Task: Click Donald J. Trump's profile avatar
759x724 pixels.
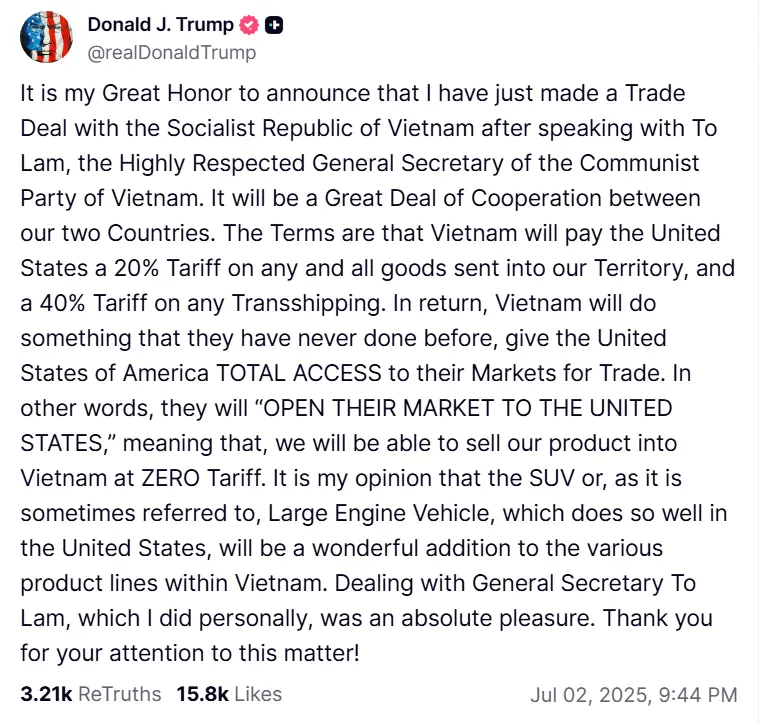Action: click(x=46, y=37)
